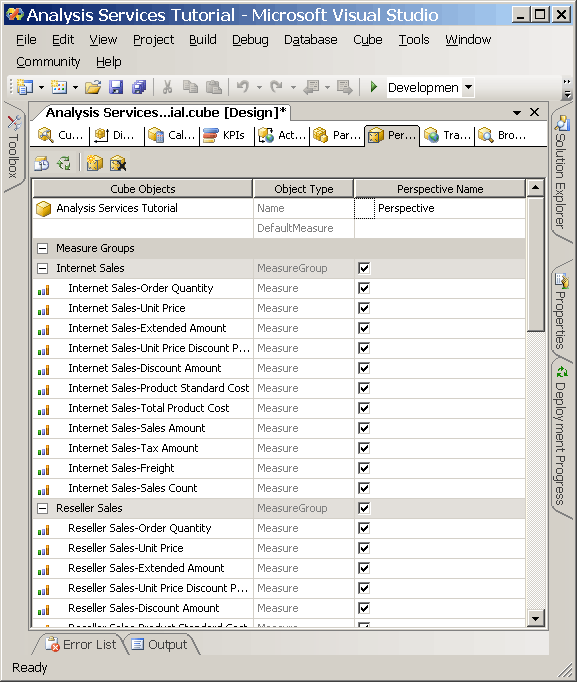Viewport: 577px width, 682px height.
Task: Click the Error List tab icon
Action: tap(53, 644)
